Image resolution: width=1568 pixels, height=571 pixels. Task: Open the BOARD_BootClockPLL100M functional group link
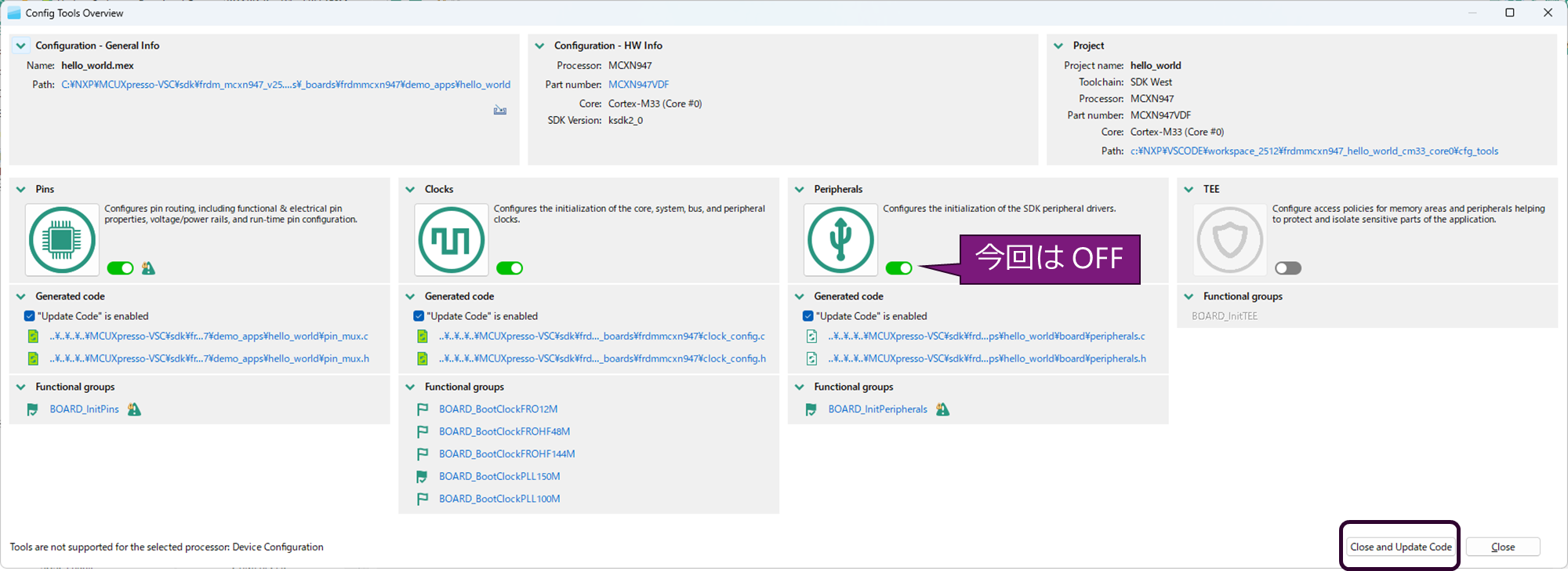pos(499,499)
